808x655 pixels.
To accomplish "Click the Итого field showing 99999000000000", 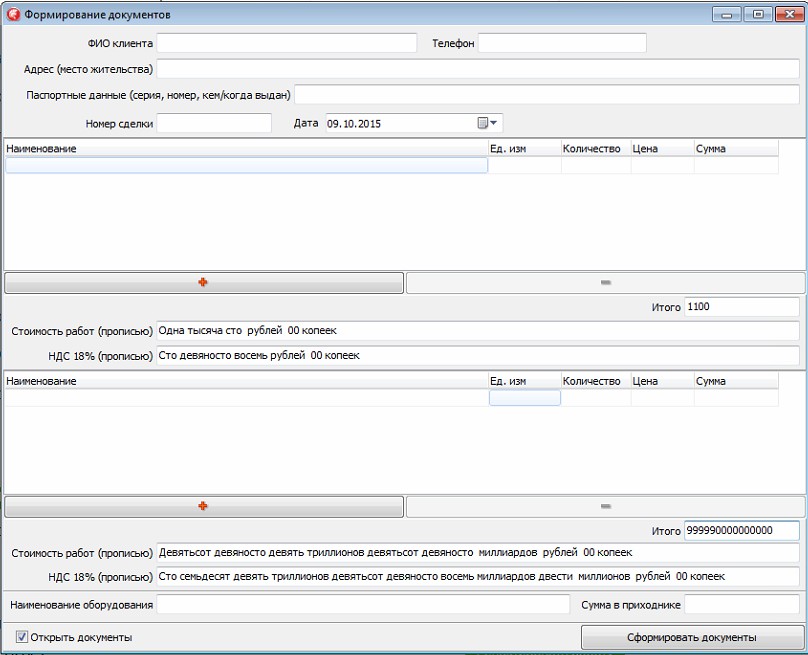I will click(x=742, y=530).
